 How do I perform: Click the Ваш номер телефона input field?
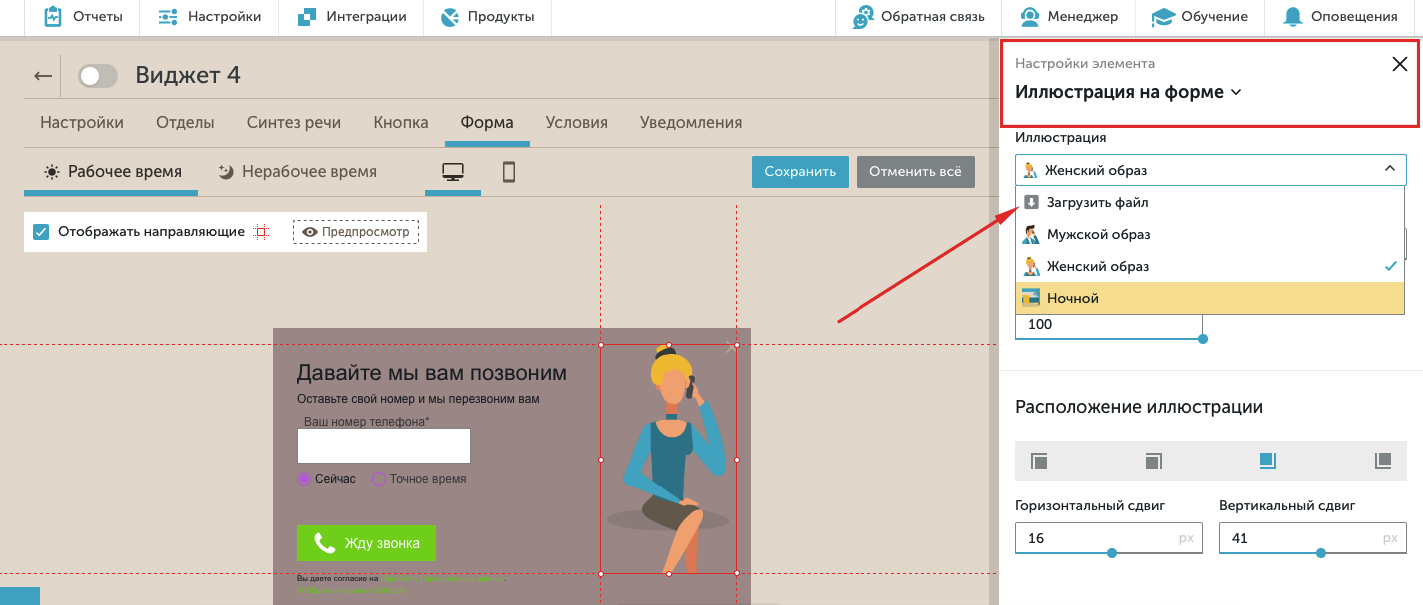click(x=383, y=446)
